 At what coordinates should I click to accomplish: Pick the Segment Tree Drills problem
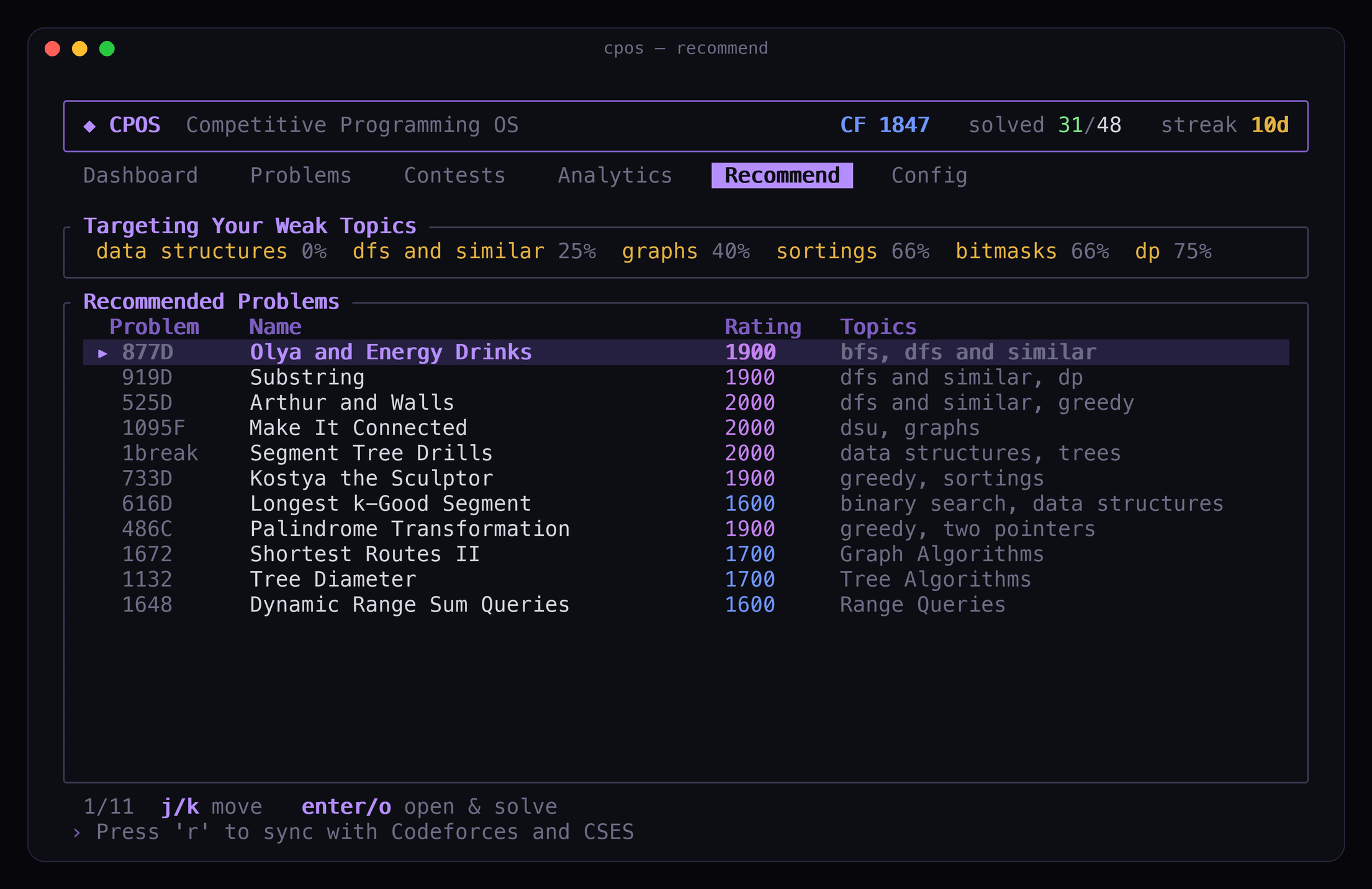pyautogui.click(x=686, y=453)
